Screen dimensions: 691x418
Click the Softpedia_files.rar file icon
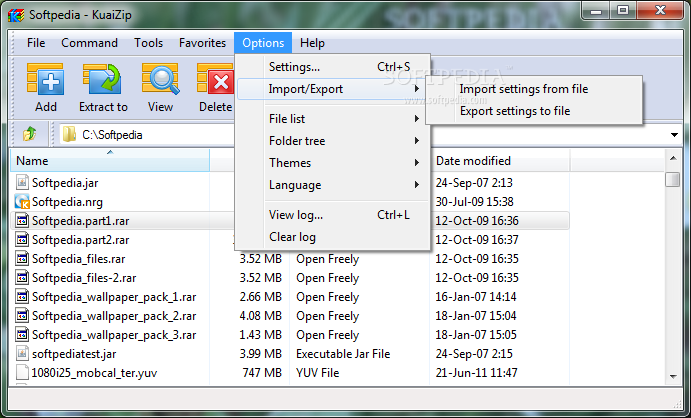tap(22, 259)
